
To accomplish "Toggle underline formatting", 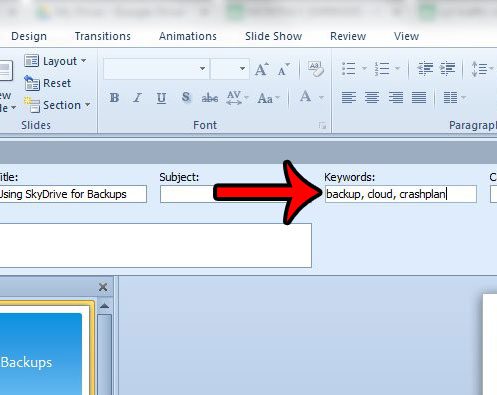I will coord(161,98).
